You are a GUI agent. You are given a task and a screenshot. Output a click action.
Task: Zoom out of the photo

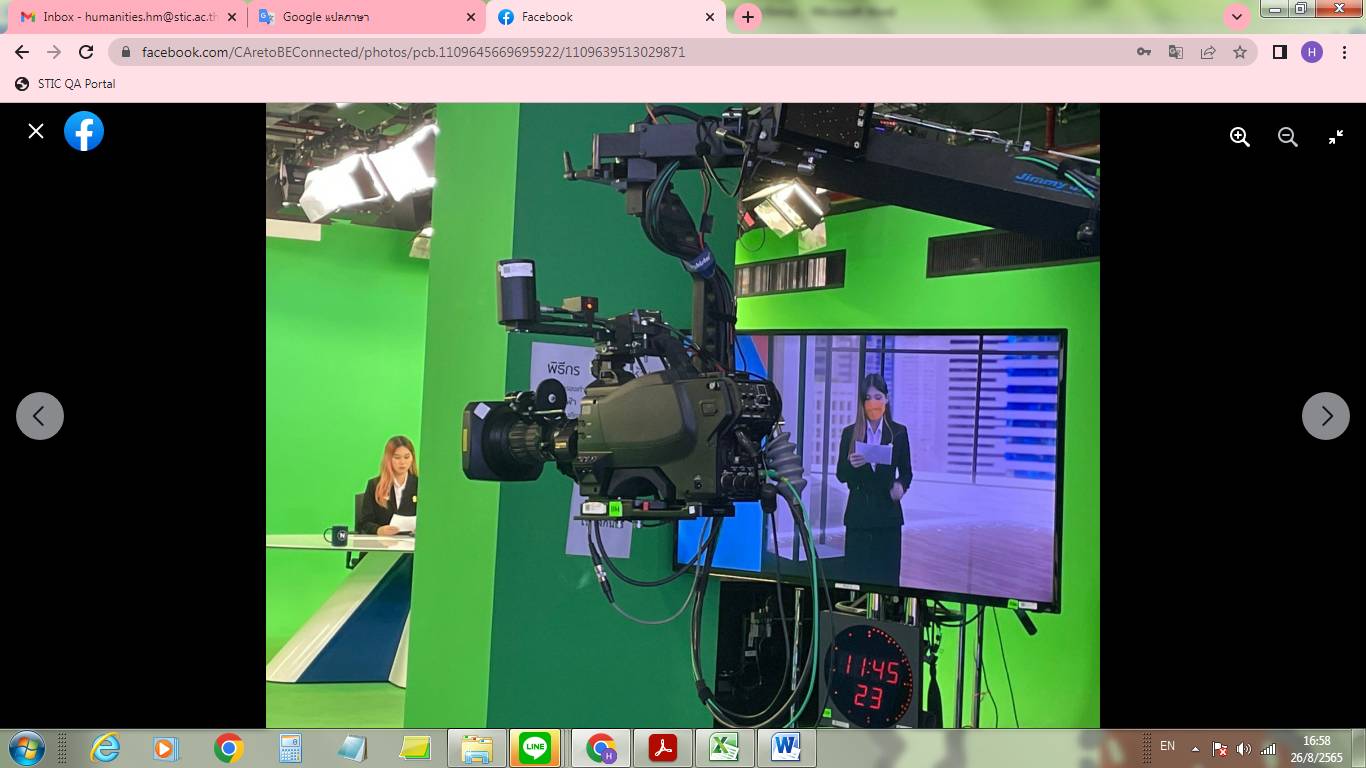pos(1288,138)
